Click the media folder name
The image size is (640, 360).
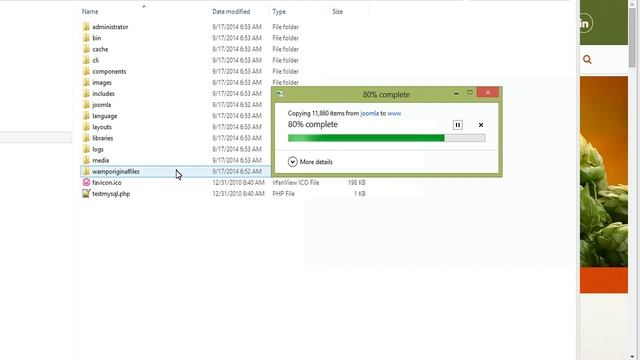point(100,160)
